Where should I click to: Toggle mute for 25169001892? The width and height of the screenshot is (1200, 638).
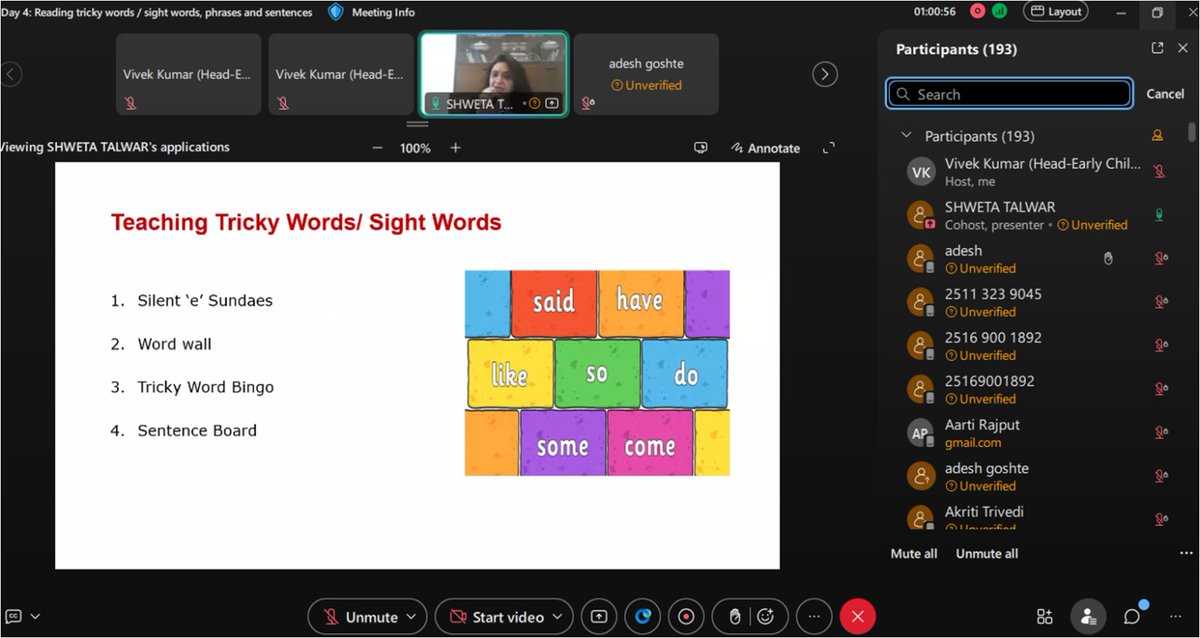(1161, 389)
